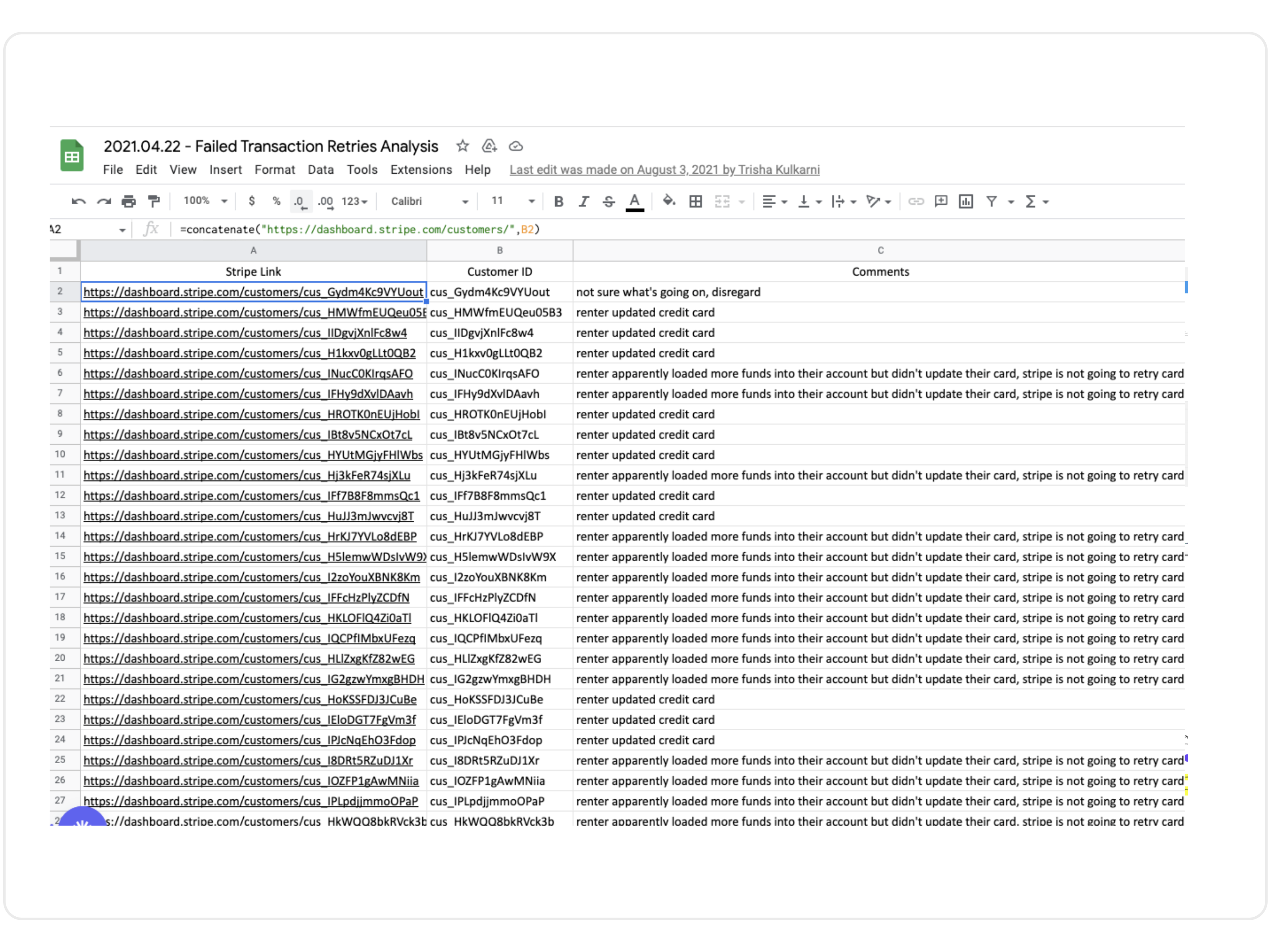Open the Tools menu

[362, 170]
